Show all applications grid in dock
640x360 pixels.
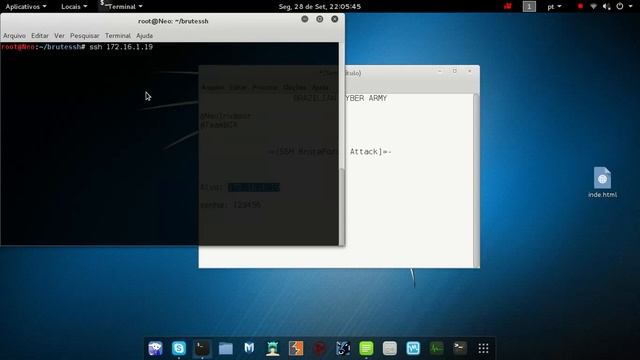tap(483, 348)
